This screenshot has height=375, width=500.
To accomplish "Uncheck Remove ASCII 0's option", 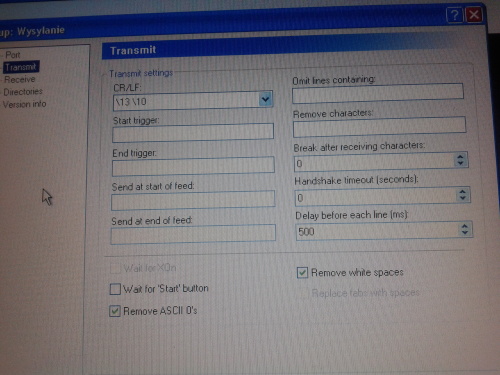I will [x=115, y=311].
